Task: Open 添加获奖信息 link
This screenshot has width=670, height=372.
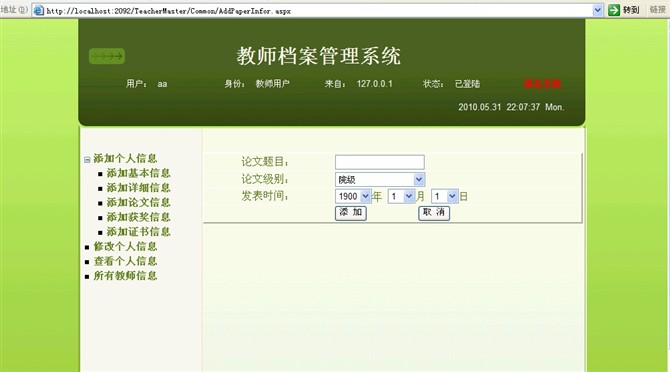Action: (138, 217)
